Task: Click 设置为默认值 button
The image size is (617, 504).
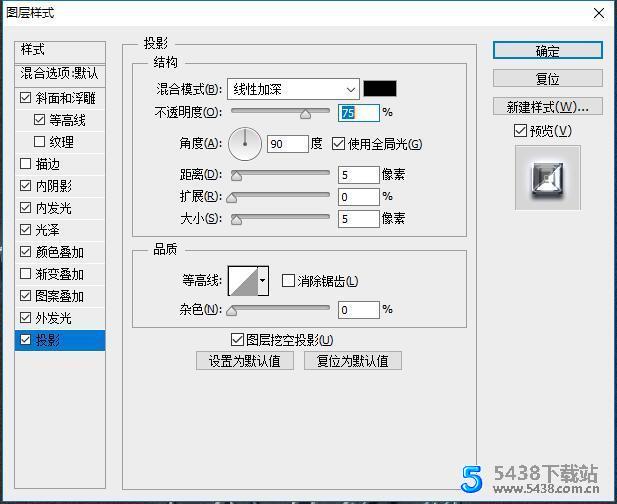Action: point(245,361)
